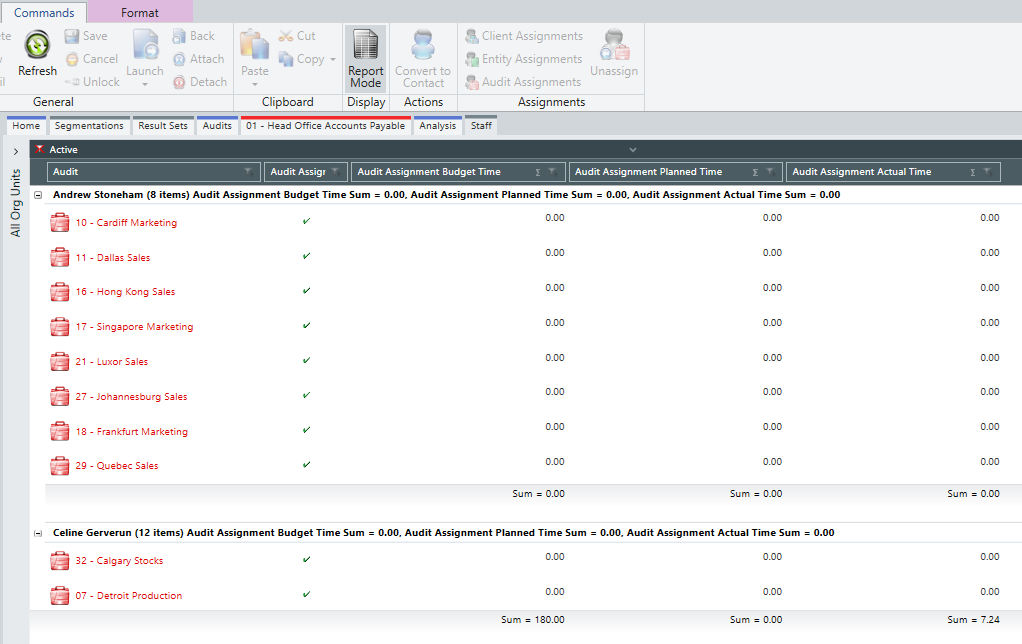Click filter icon on Audit column
The width and height of the screenshot is (1022, 644).
(248, 171)
